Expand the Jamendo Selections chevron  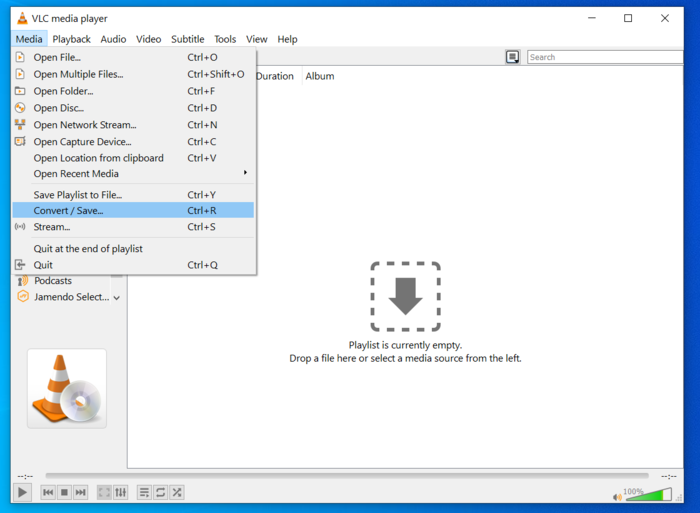[117, 298]
